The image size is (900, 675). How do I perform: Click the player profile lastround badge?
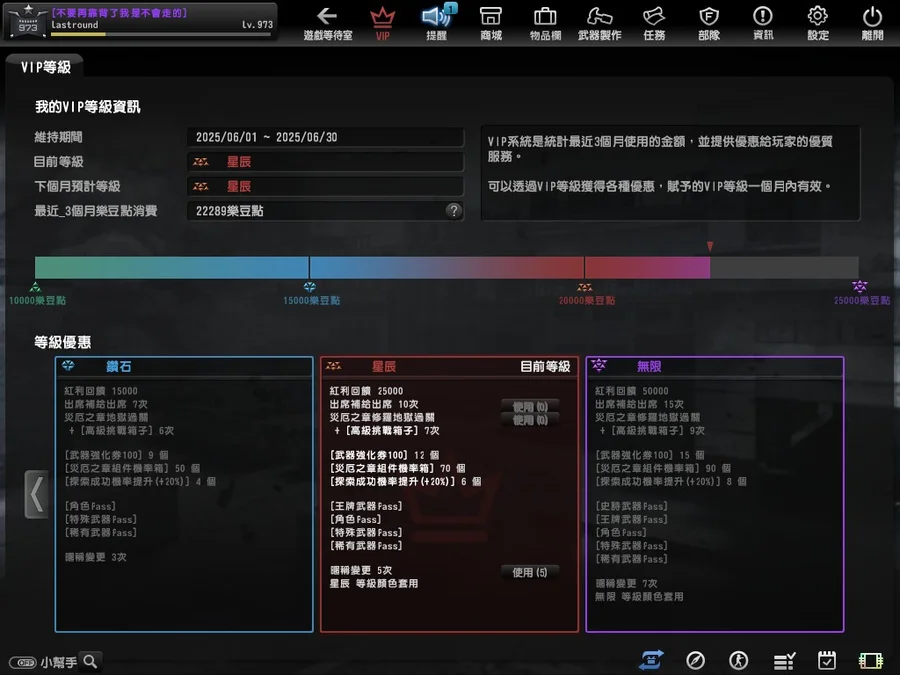(141, 22)
